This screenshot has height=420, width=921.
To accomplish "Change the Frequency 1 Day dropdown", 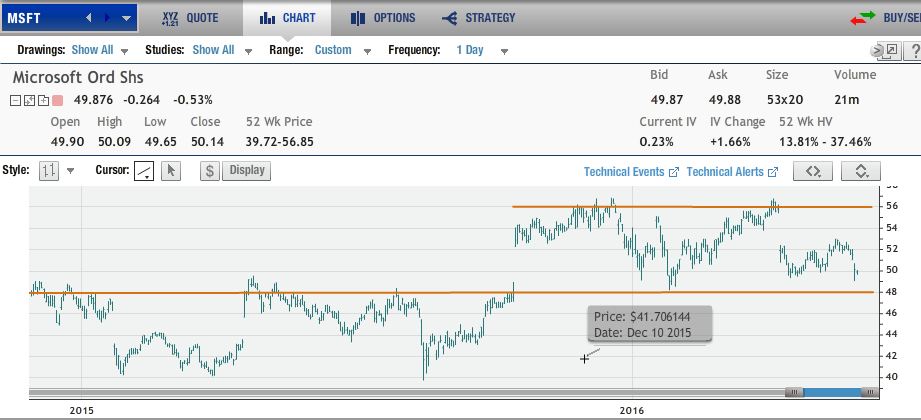I will tap(482, 50).
